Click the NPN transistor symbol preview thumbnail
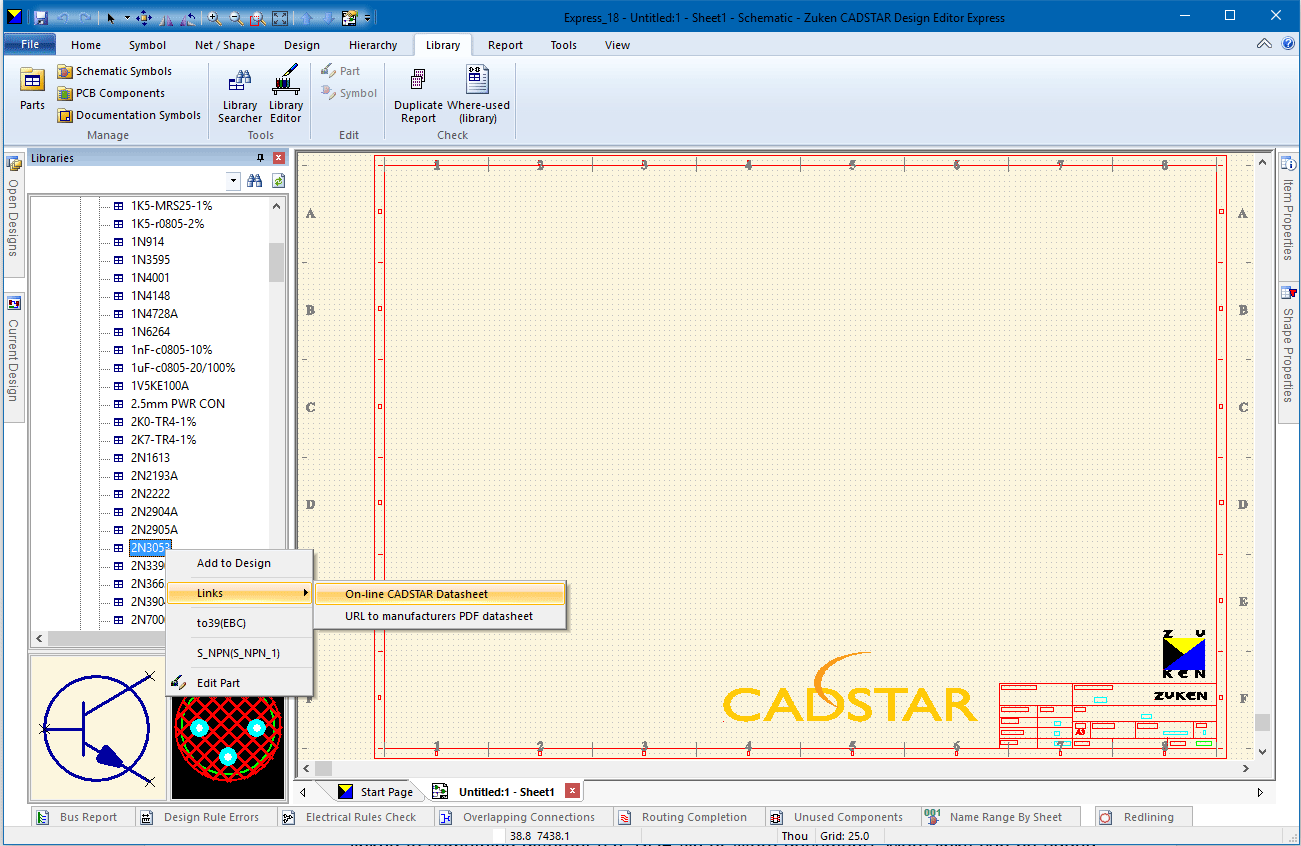 [x=98, y=729]
